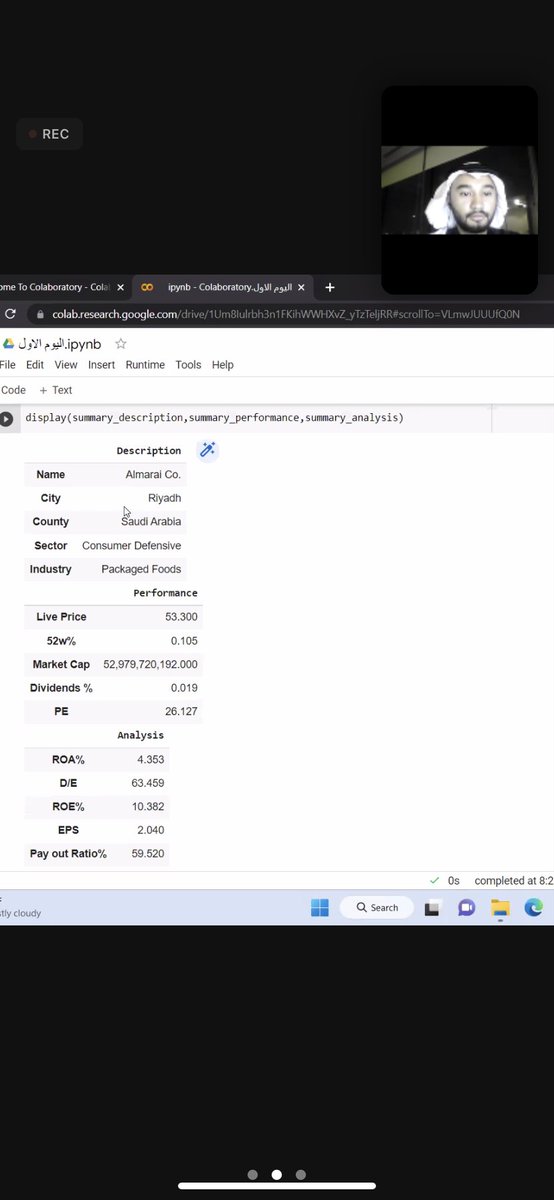The height and width of the screenshot is (1200, 554).
Task: Select the third page indicator dot
Action: (301, 1175)
